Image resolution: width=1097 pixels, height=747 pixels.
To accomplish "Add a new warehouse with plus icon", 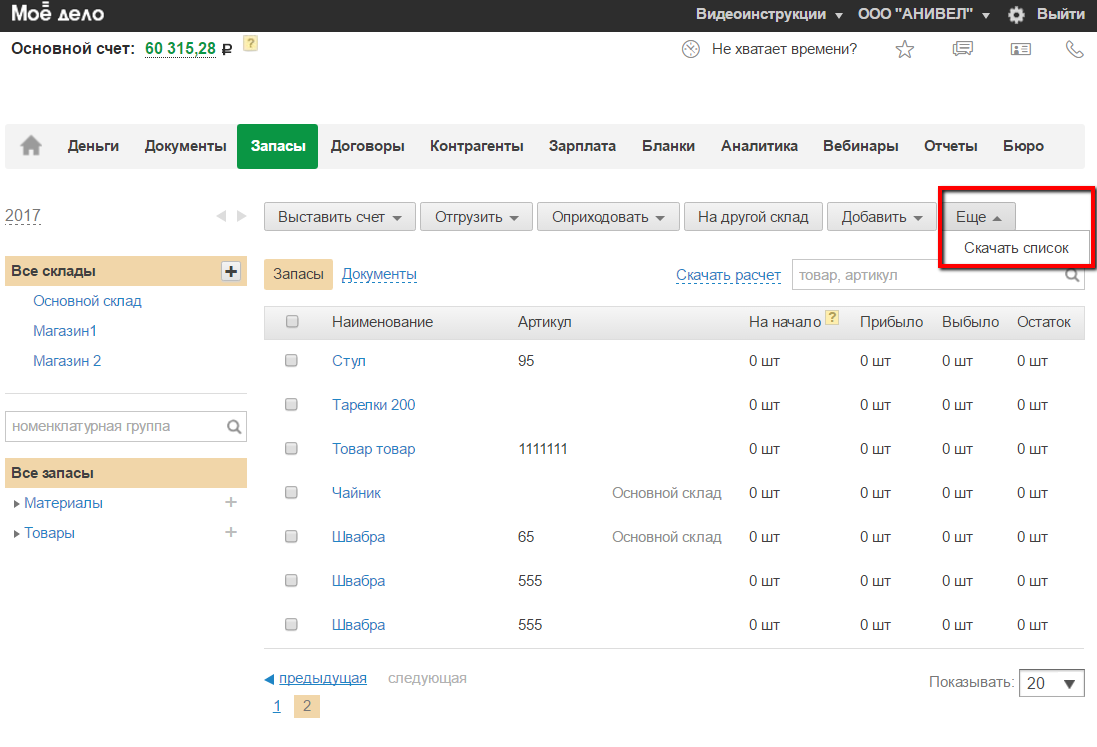I will (x=231, y=271).
